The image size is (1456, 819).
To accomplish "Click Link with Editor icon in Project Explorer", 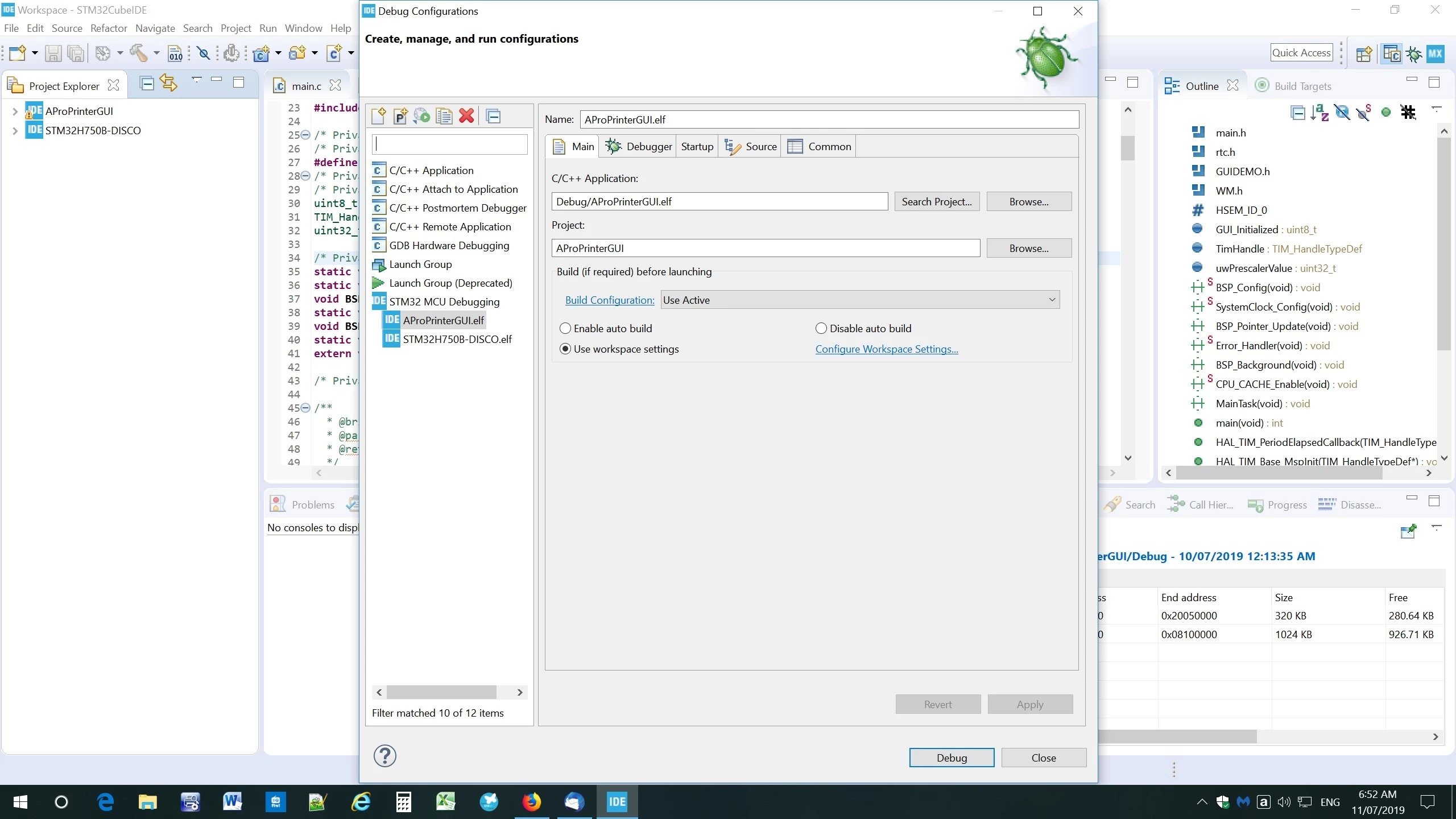I will coord(168,83).
